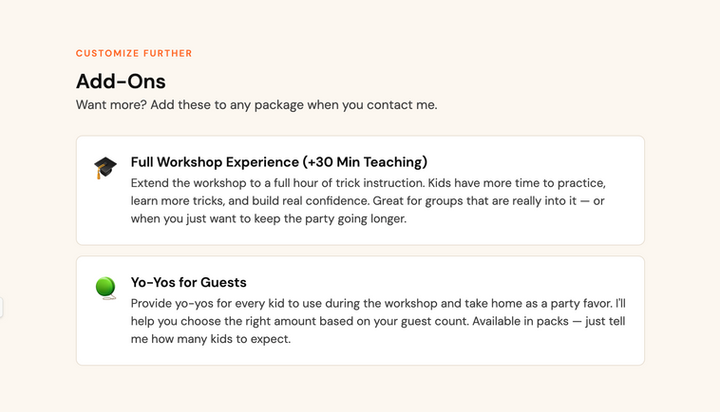
Task: Click the 'keep the party going longer' line
Action: point(269,219)
